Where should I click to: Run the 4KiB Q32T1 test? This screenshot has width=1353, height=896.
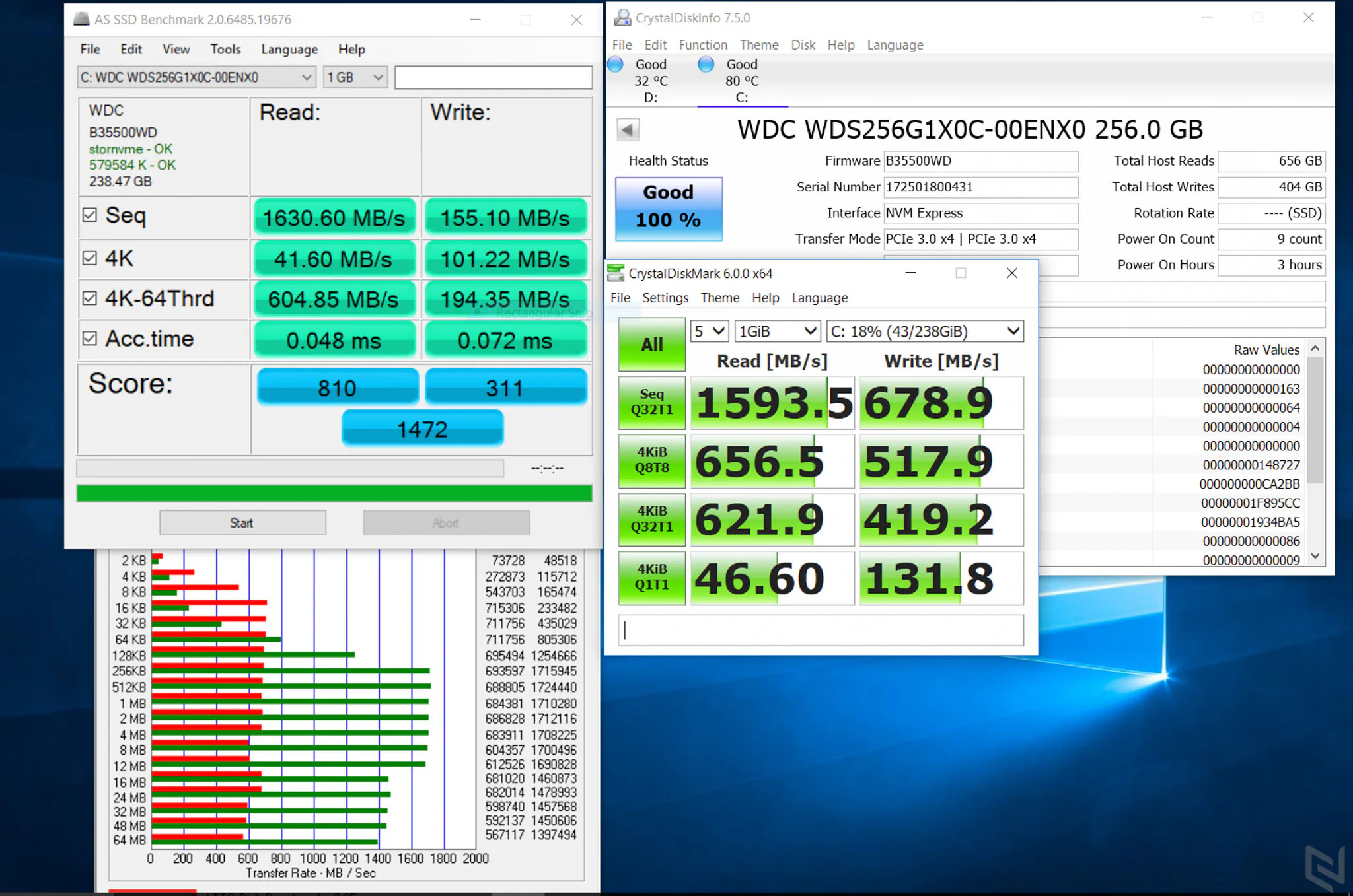point(652,519)
